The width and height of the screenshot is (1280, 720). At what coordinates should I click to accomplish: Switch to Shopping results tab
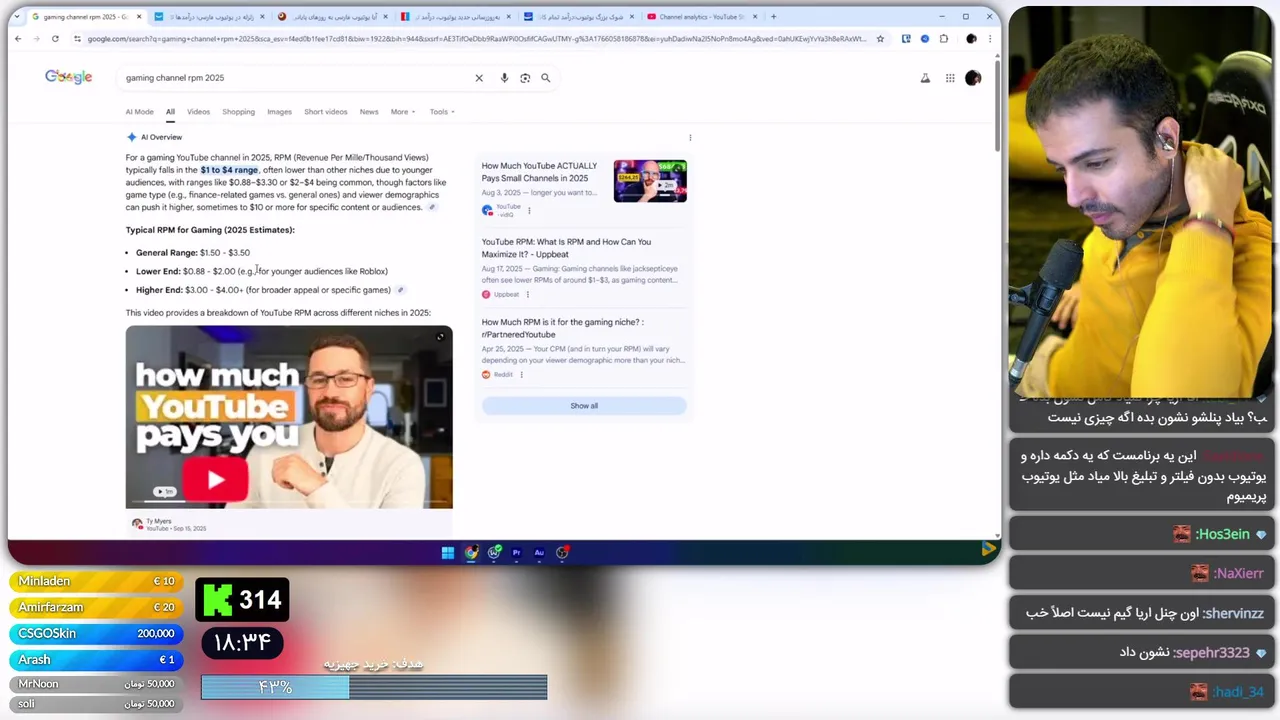pyautogui.click(x=238, y=112)
